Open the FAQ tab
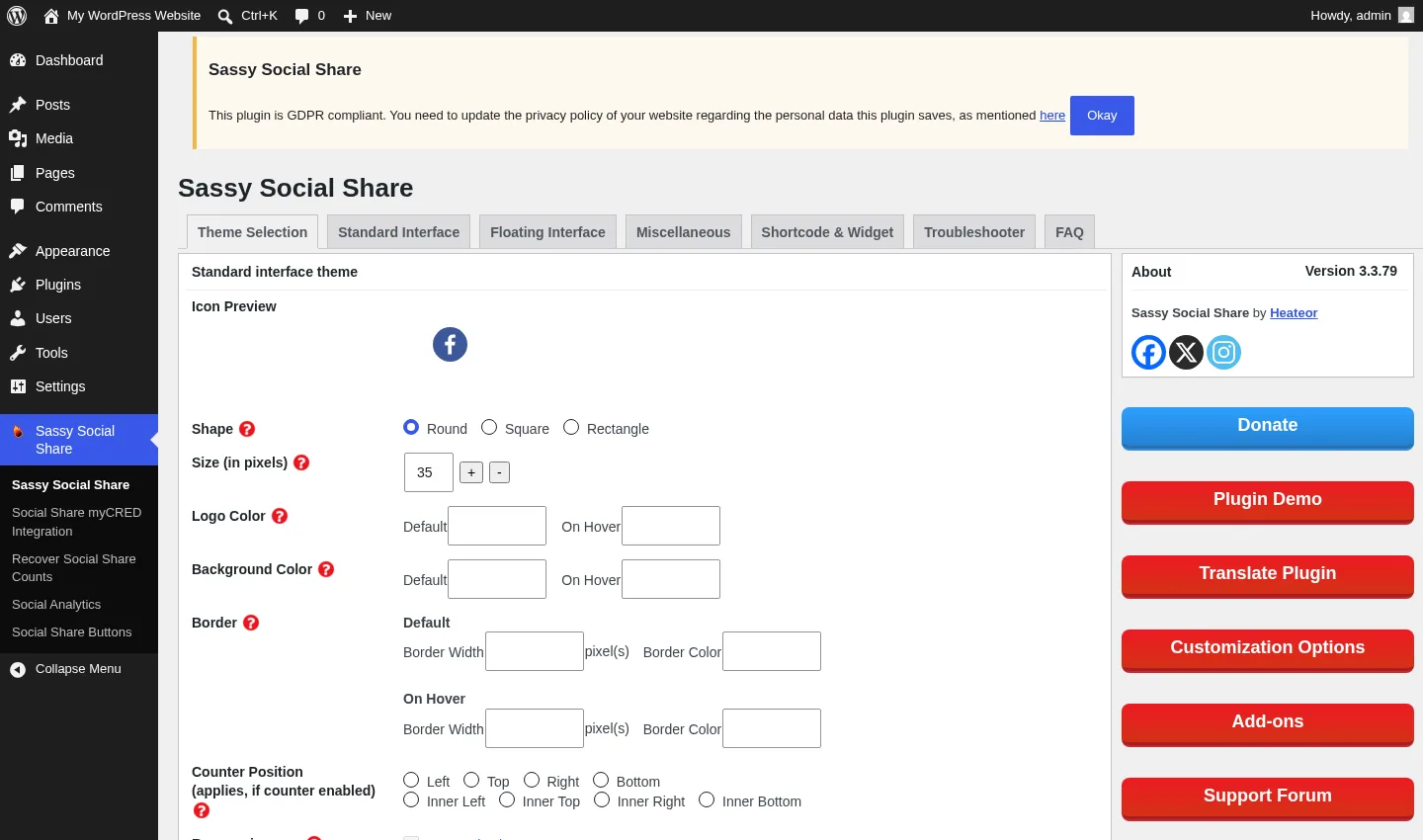This screenshot has height=840, width=1423. coord(1069,232)
